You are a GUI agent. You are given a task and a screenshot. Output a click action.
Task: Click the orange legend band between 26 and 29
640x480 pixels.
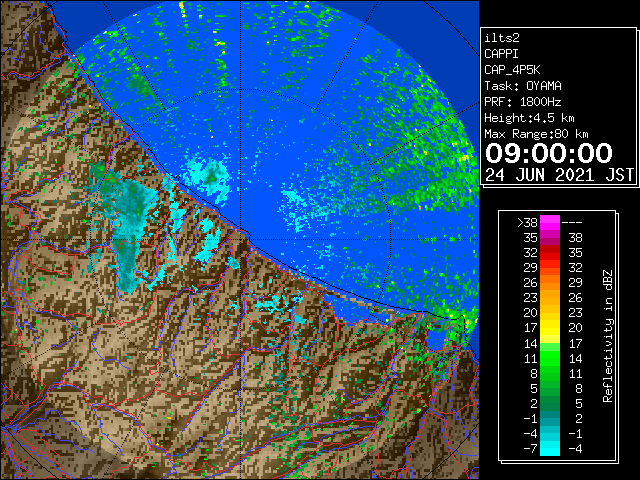[550, 283]
